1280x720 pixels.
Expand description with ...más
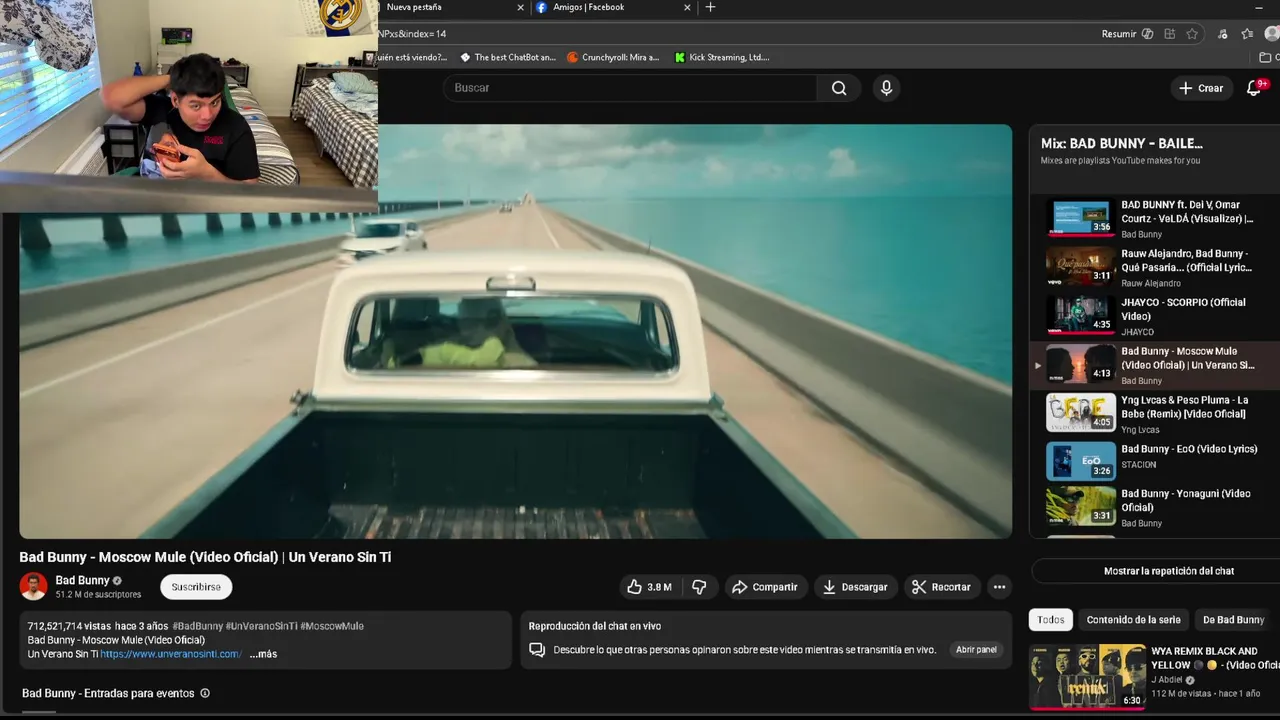(263, 654)
